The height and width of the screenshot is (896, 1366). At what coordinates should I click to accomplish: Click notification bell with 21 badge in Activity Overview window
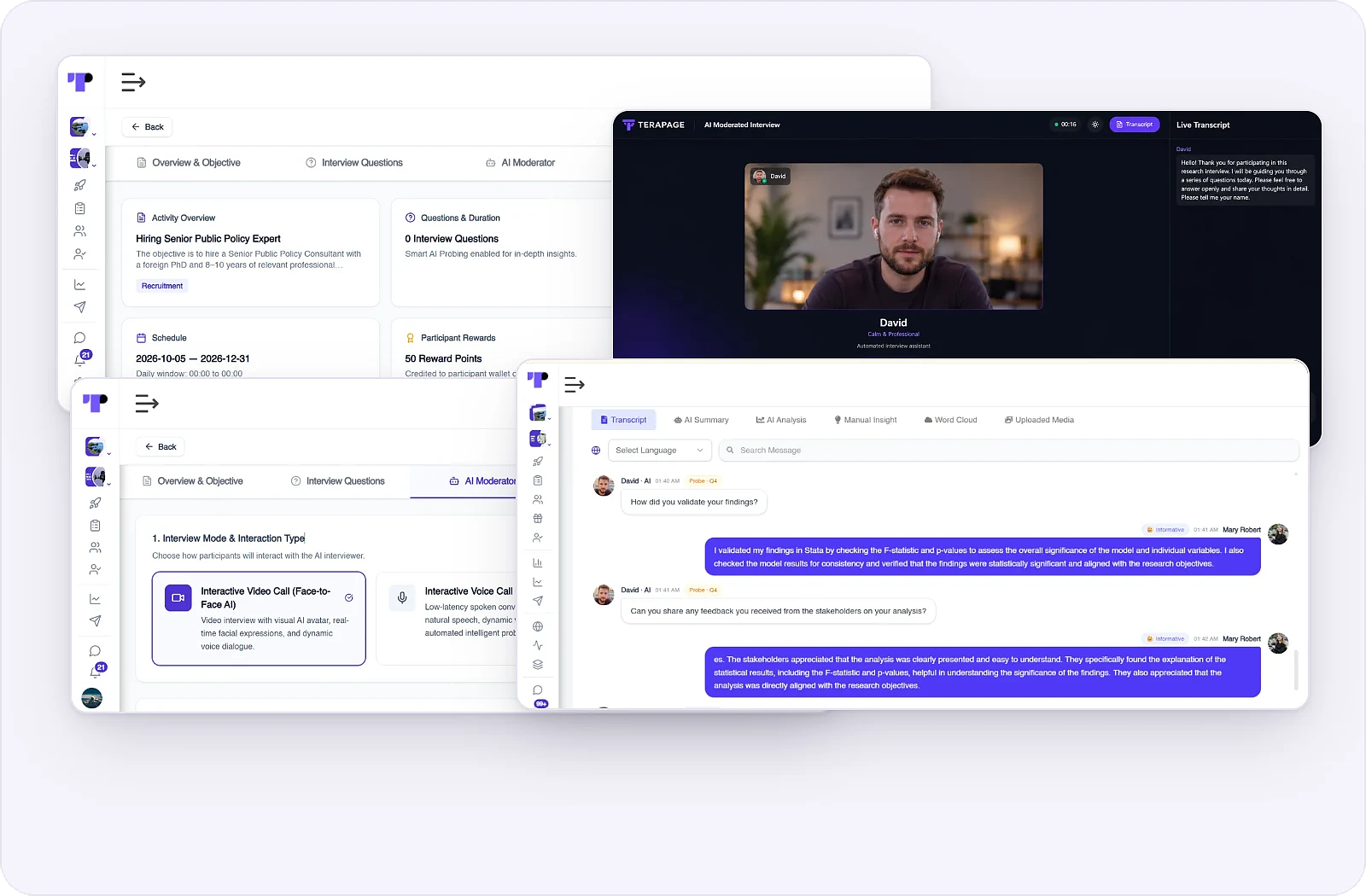point(81,358)
